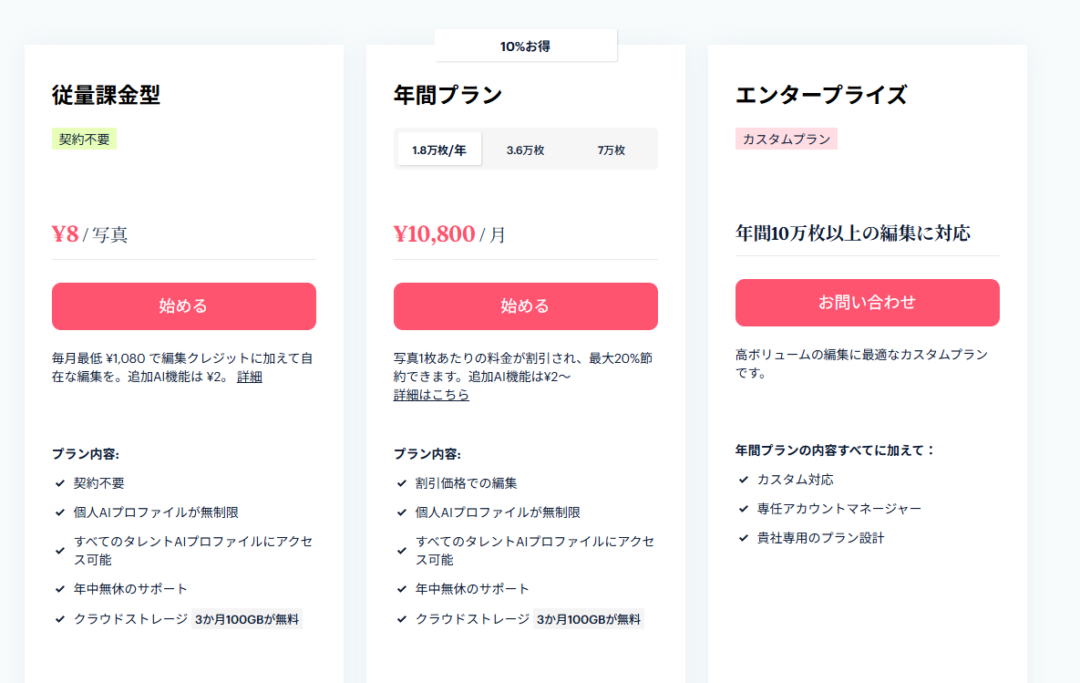Switch to the 7万枚 volume tab

coord(611,150)
